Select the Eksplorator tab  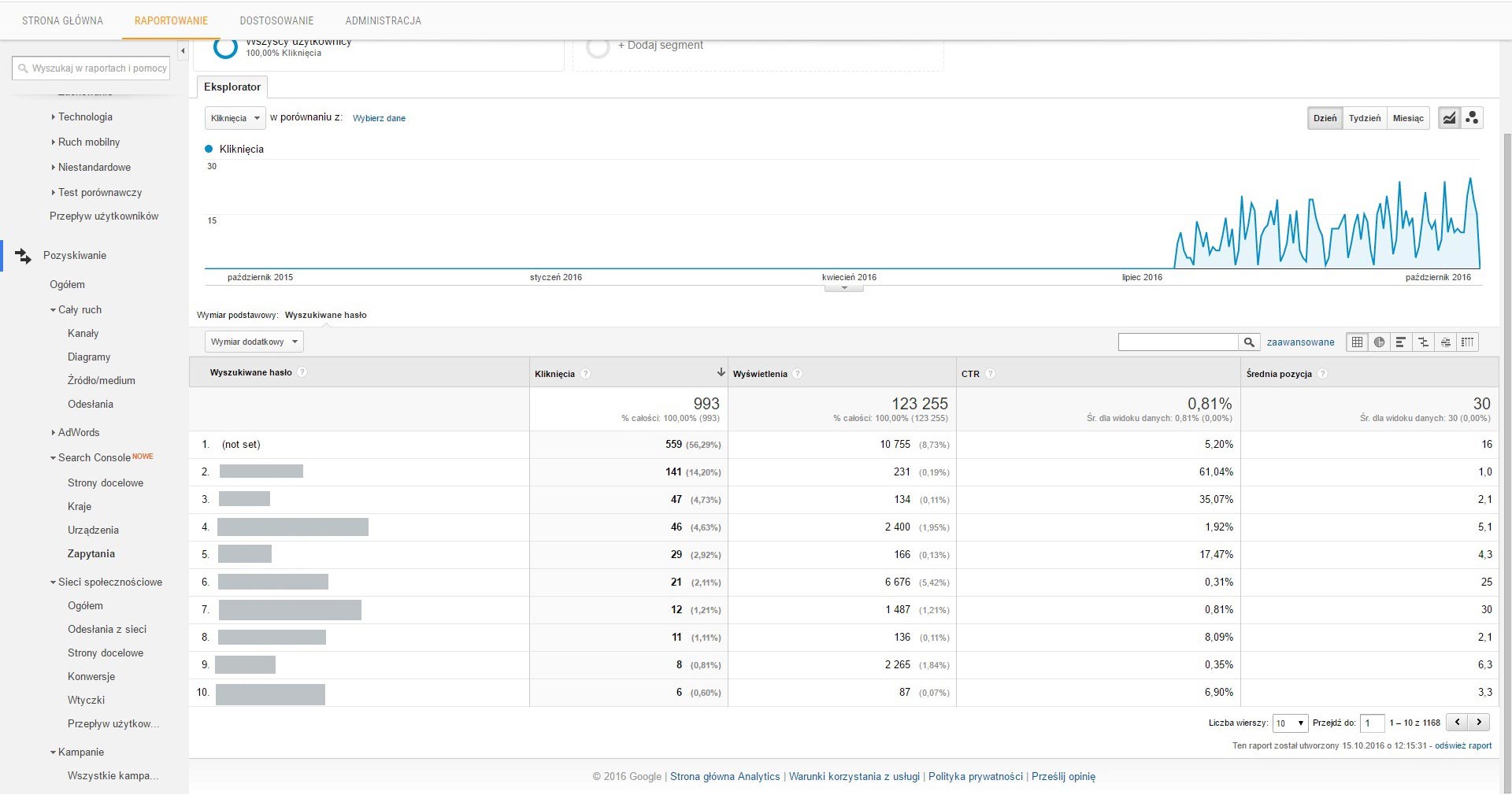232,87
